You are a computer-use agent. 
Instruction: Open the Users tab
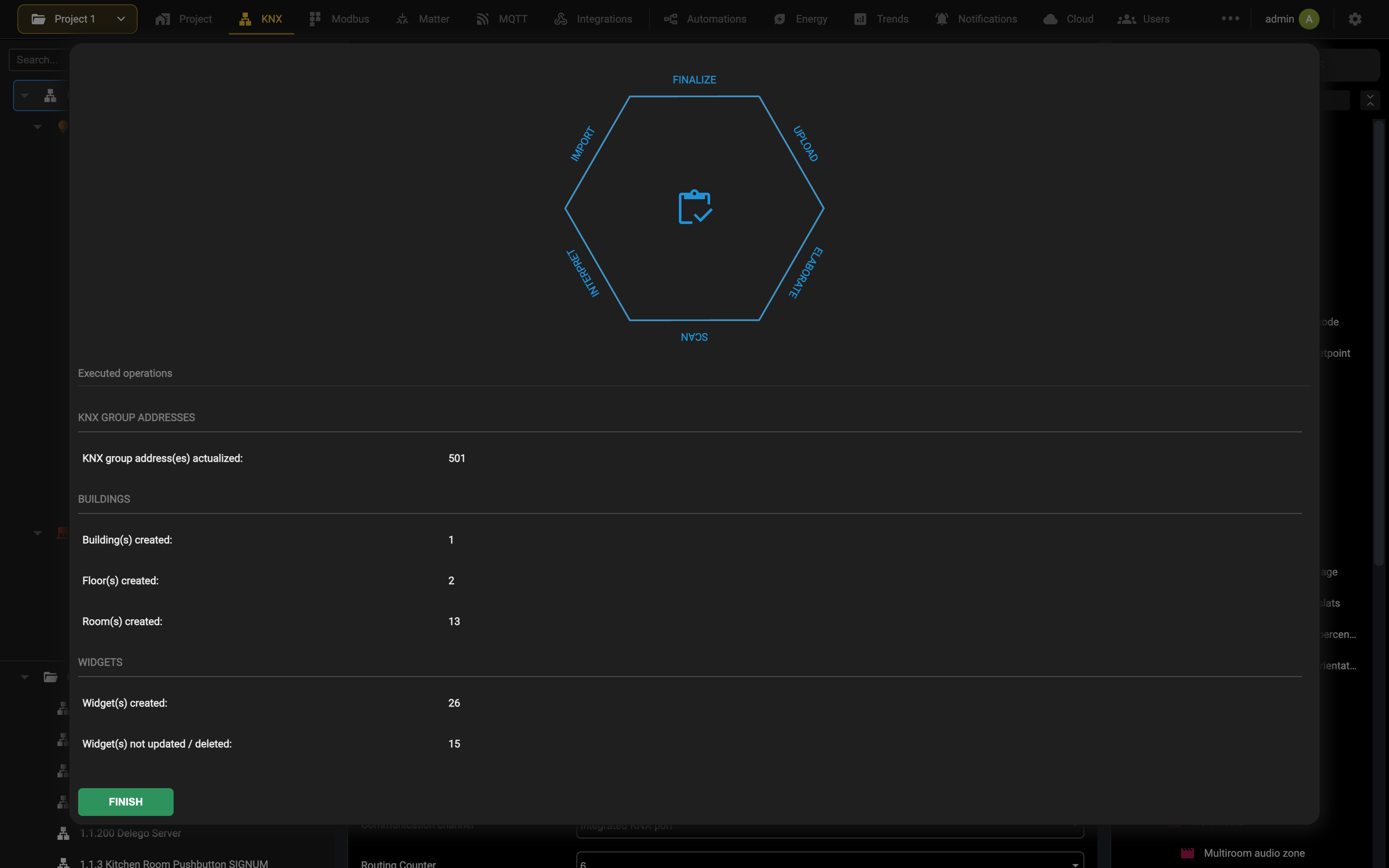[x=1143, y=19]
